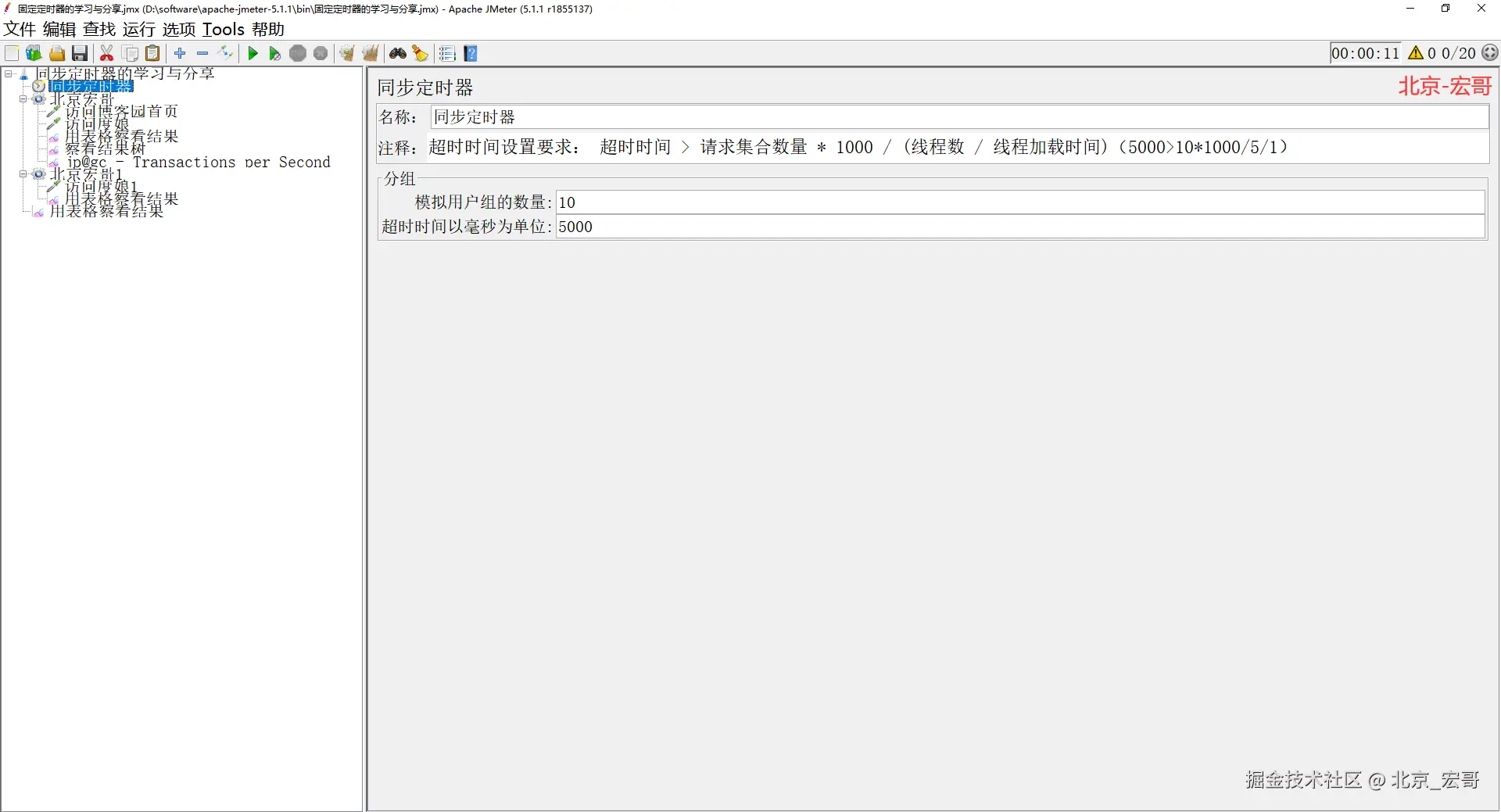Click the Clear All double-broom icon
Image resolution: width=1501 pixels, height=812 pixels.
coord(370,53)
